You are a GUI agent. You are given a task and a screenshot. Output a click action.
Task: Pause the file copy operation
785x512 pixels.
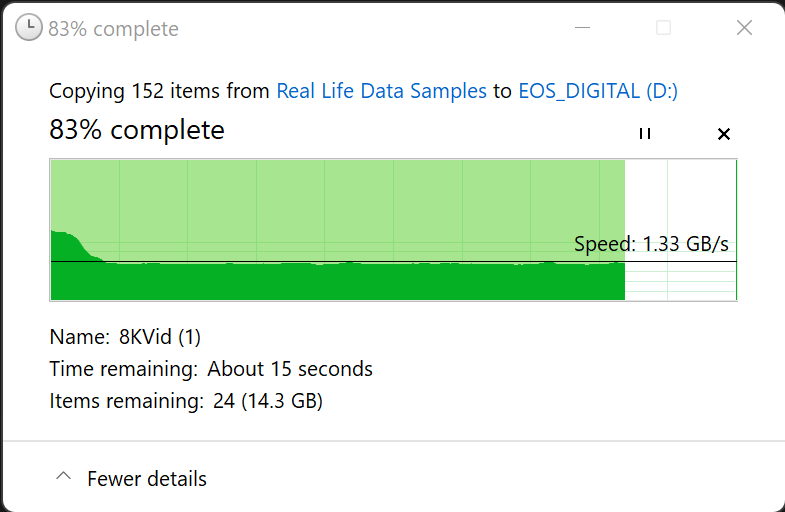tap(645, 134)
